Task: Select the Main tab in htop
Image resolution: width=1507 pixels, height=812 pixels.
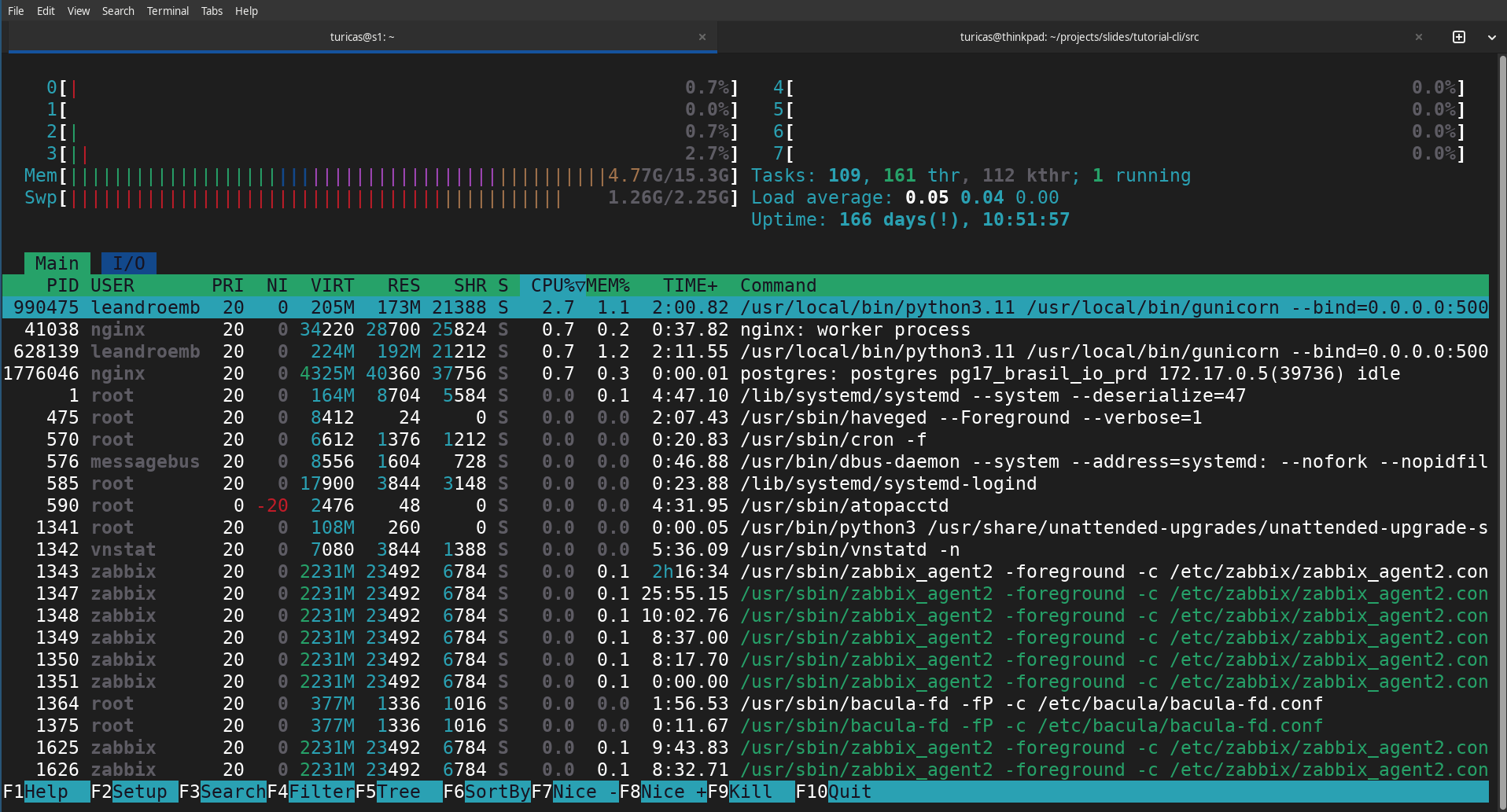Action: (57, 263)
